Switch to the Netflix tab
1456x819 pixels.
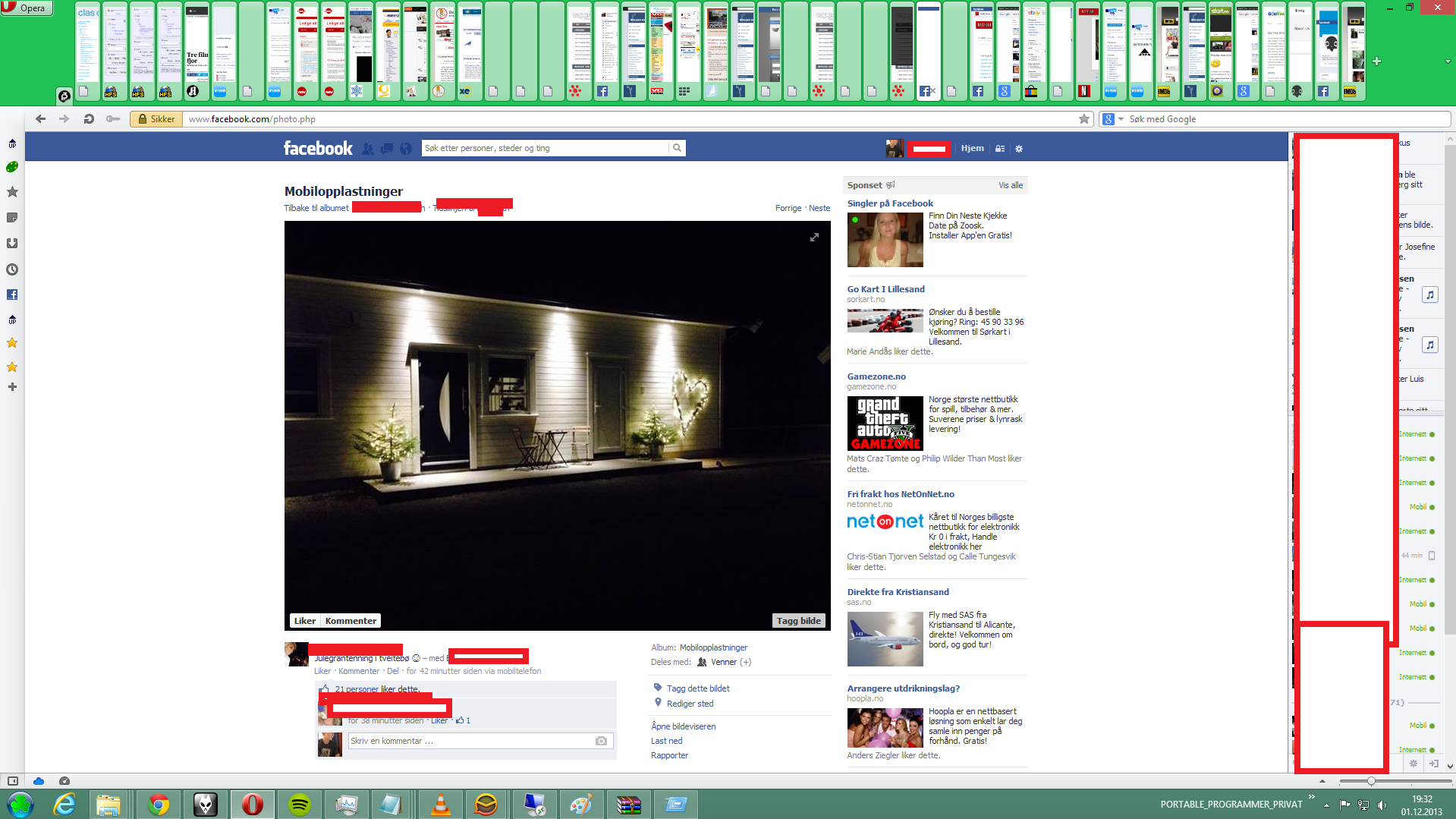[1087, 51]
